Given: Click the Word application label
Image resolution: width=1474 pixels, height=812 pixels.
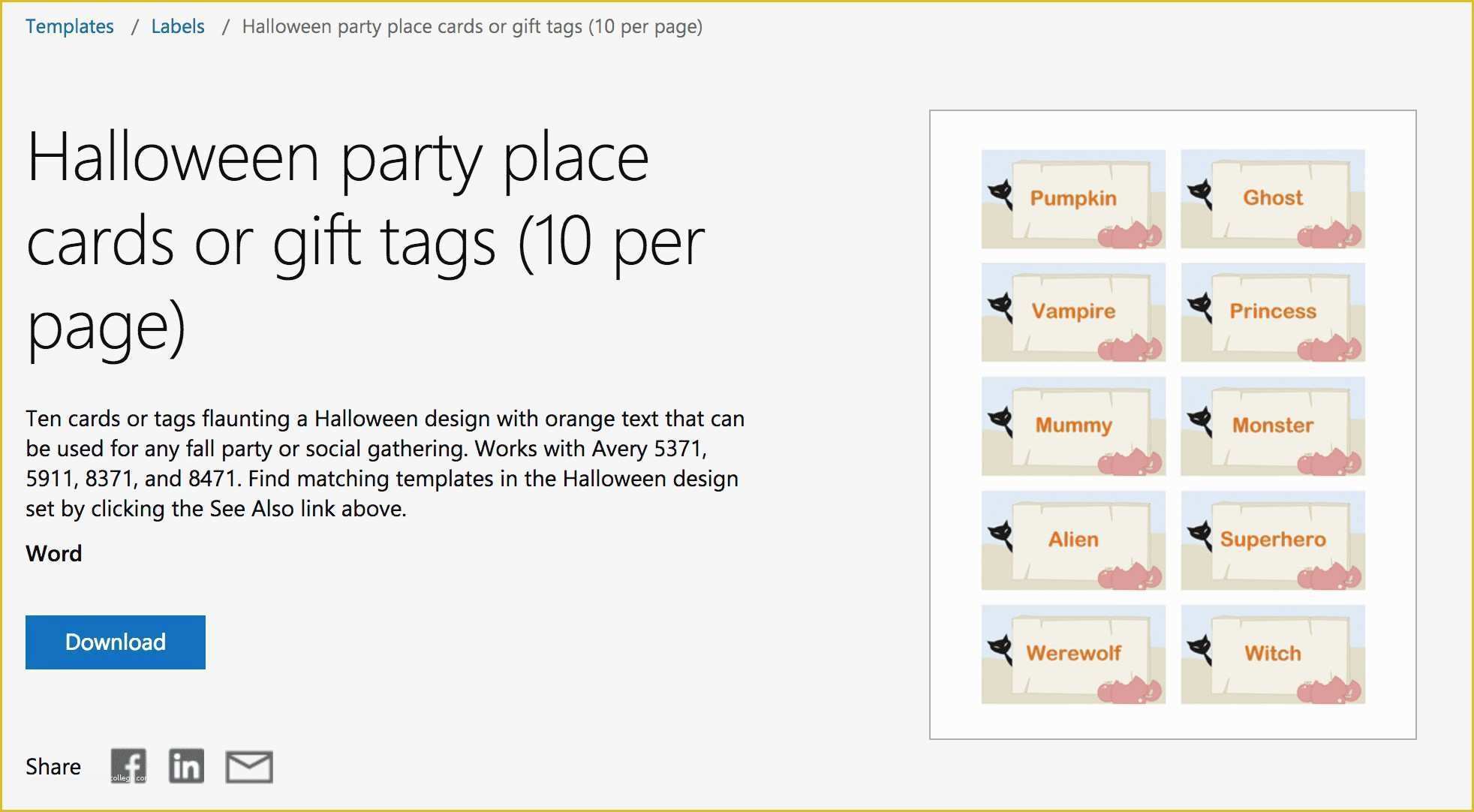Looking at the screenshot, I should point(54,554).
